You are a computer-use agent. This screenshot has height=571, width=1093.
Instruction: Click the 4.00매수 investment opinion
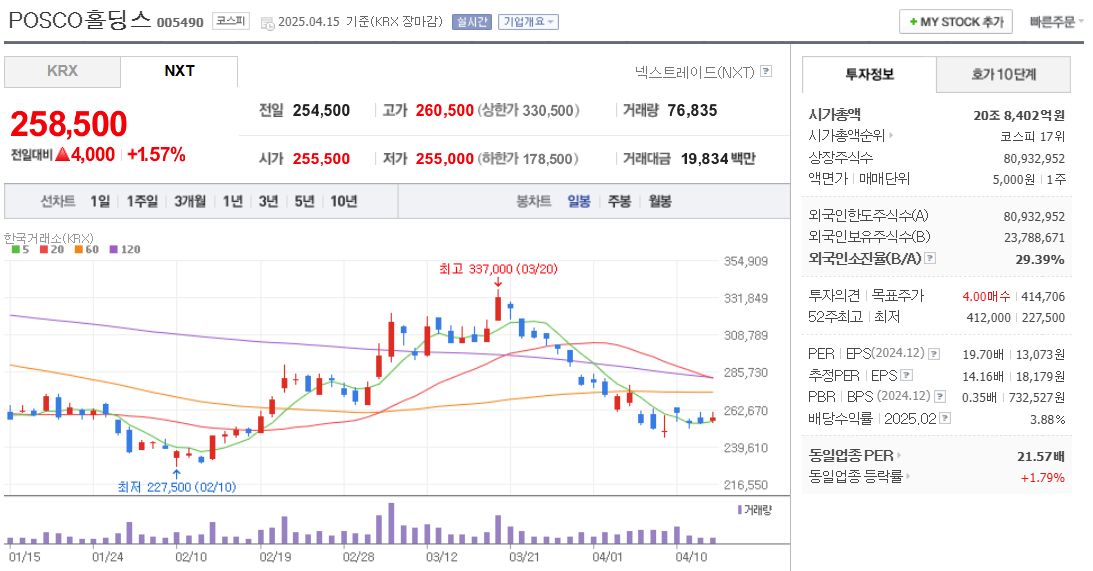[x=986, y=296]
